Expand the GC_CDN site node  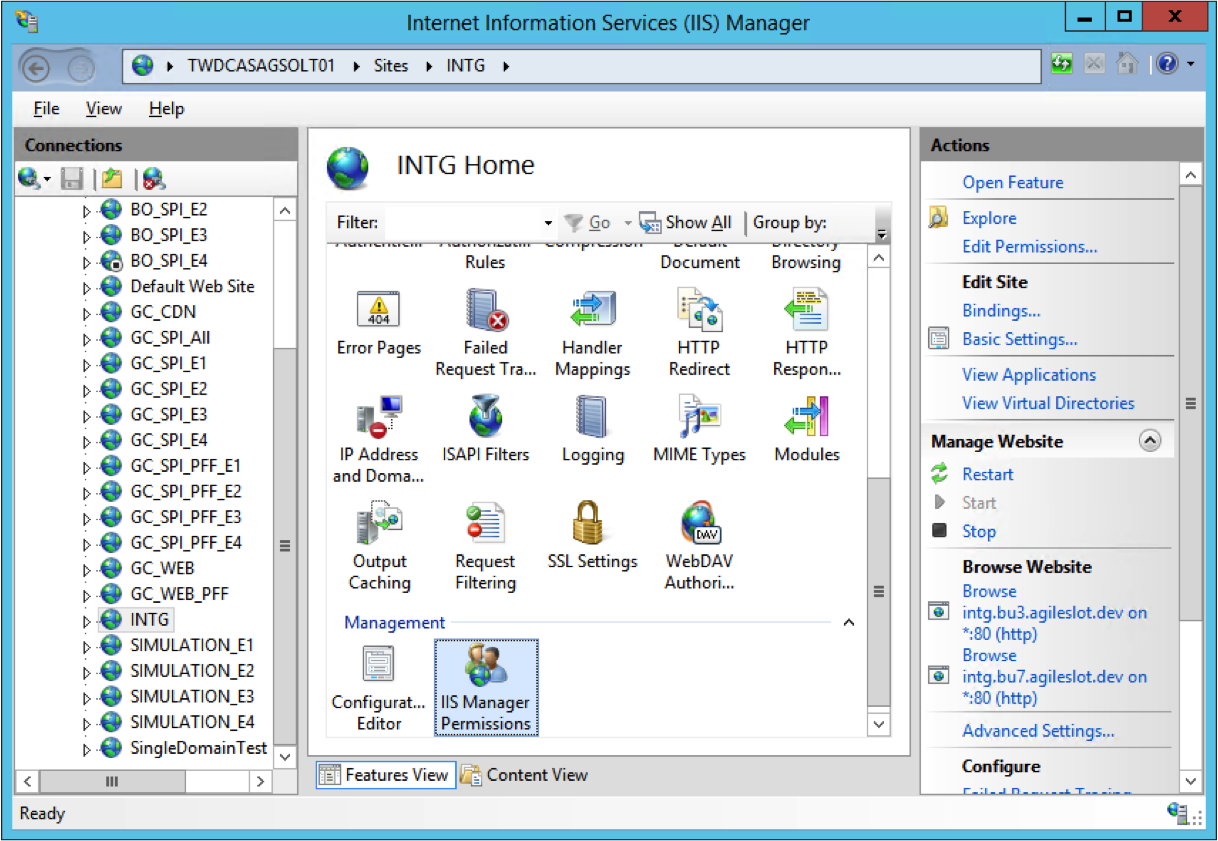tap(87, 312)
